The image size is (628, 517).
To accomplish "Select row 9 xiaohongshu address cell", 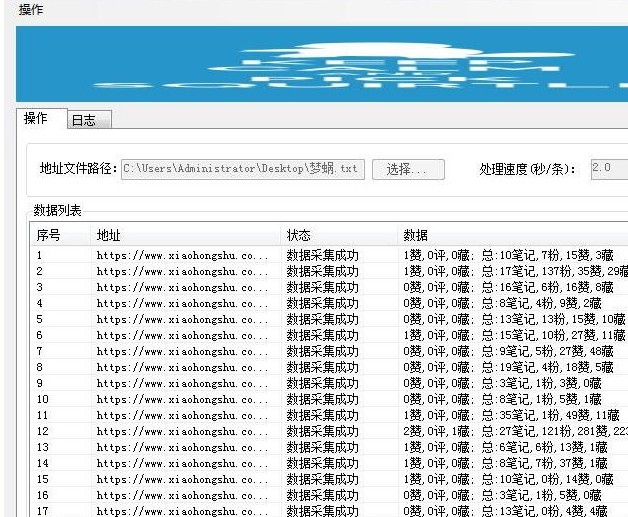I will pyautogui.click(x=182, y=383).
